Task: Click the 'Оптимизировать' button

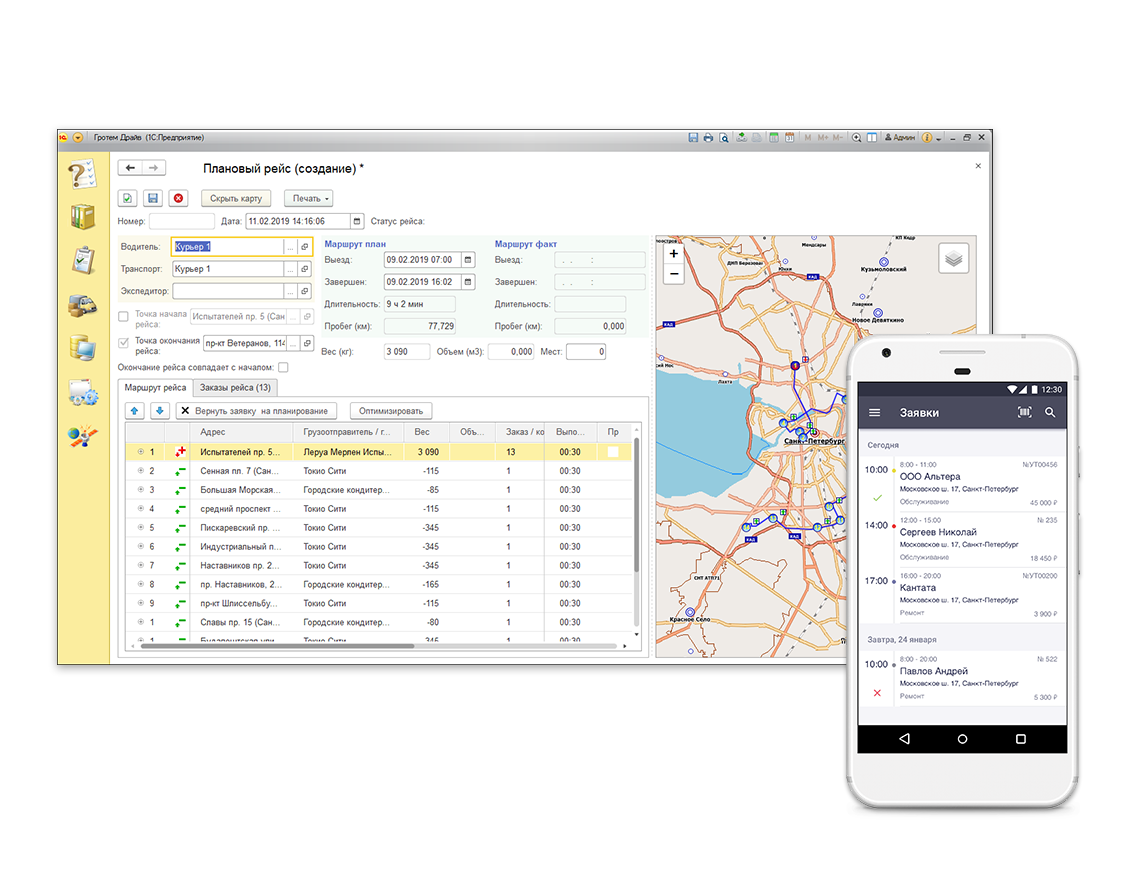Action: pyautogui.click(x=391, y=411)
